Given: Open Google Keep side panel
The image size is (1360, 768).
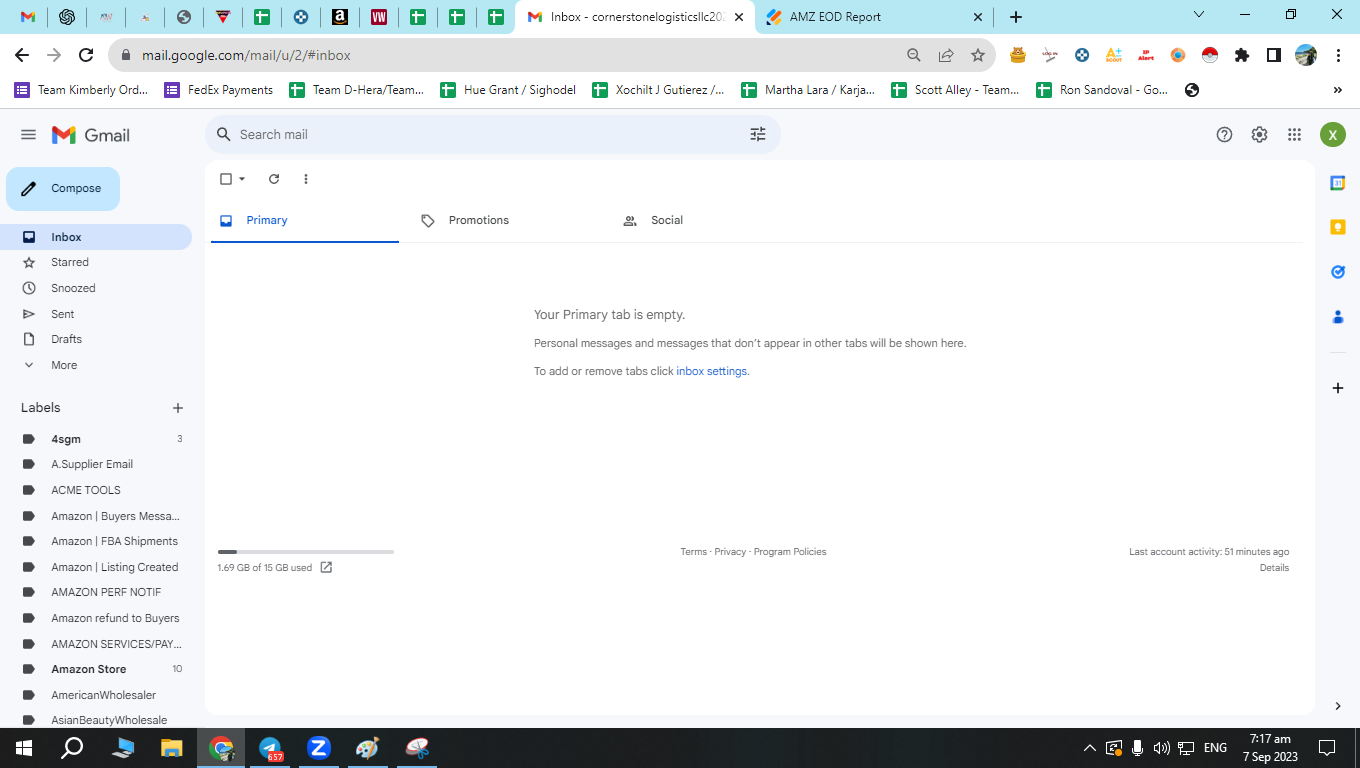Looking at the screenshot, I should [1338, 227].
